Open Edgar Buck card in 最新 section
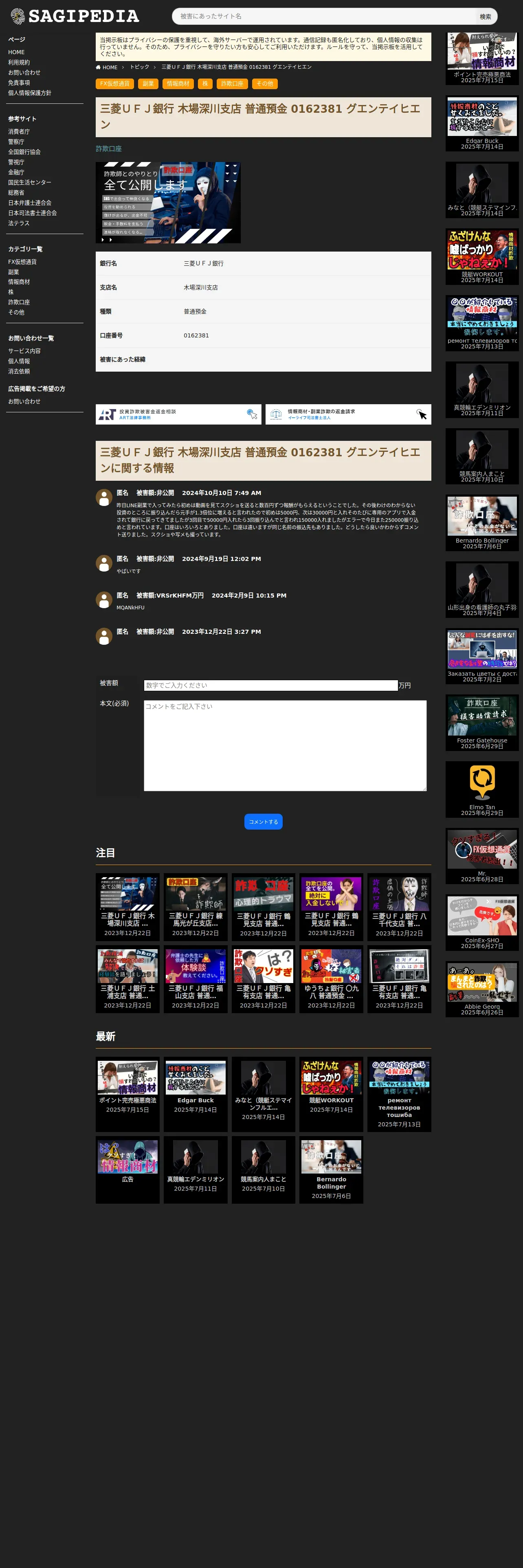The width and height of the screenshot is (523, 1568). click(196, 1095)
